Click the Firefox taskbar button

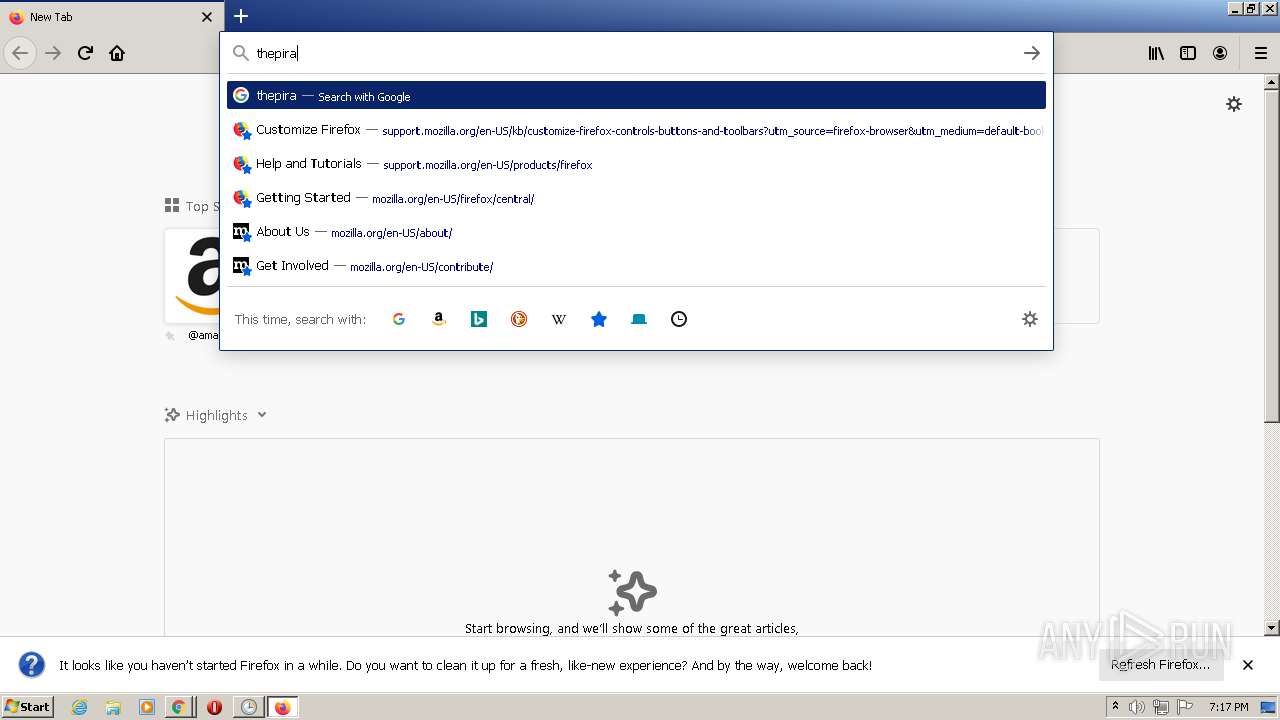point(282,707)
